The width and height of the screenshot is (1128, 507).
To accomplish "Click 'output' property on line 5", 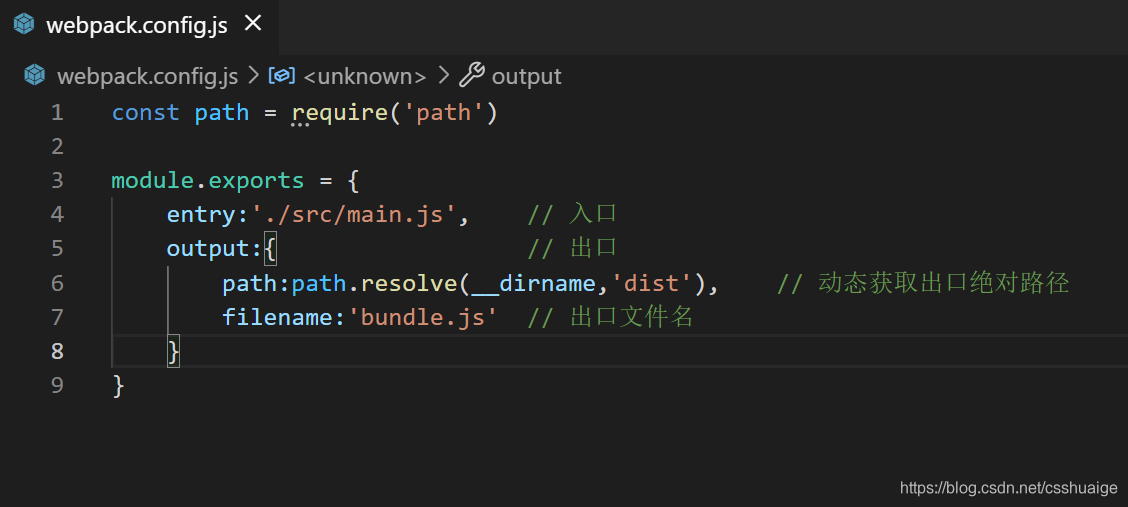I will [x=208, y=249].
